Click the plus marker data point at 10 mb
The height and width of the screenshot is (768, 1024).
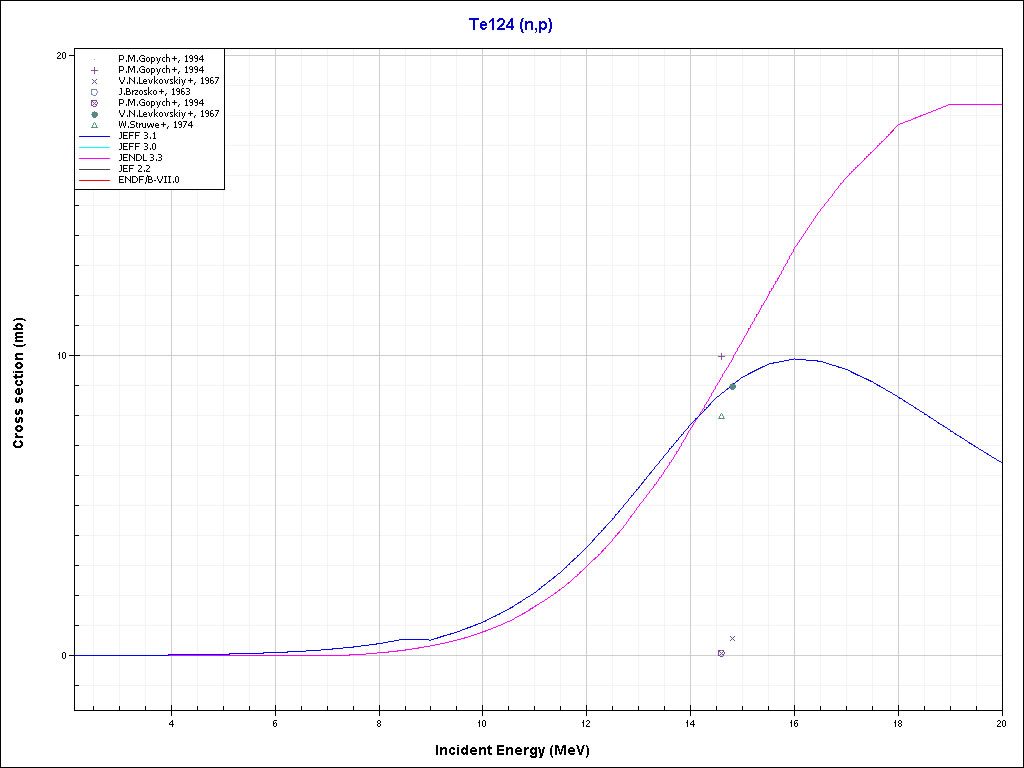[721, 356]
